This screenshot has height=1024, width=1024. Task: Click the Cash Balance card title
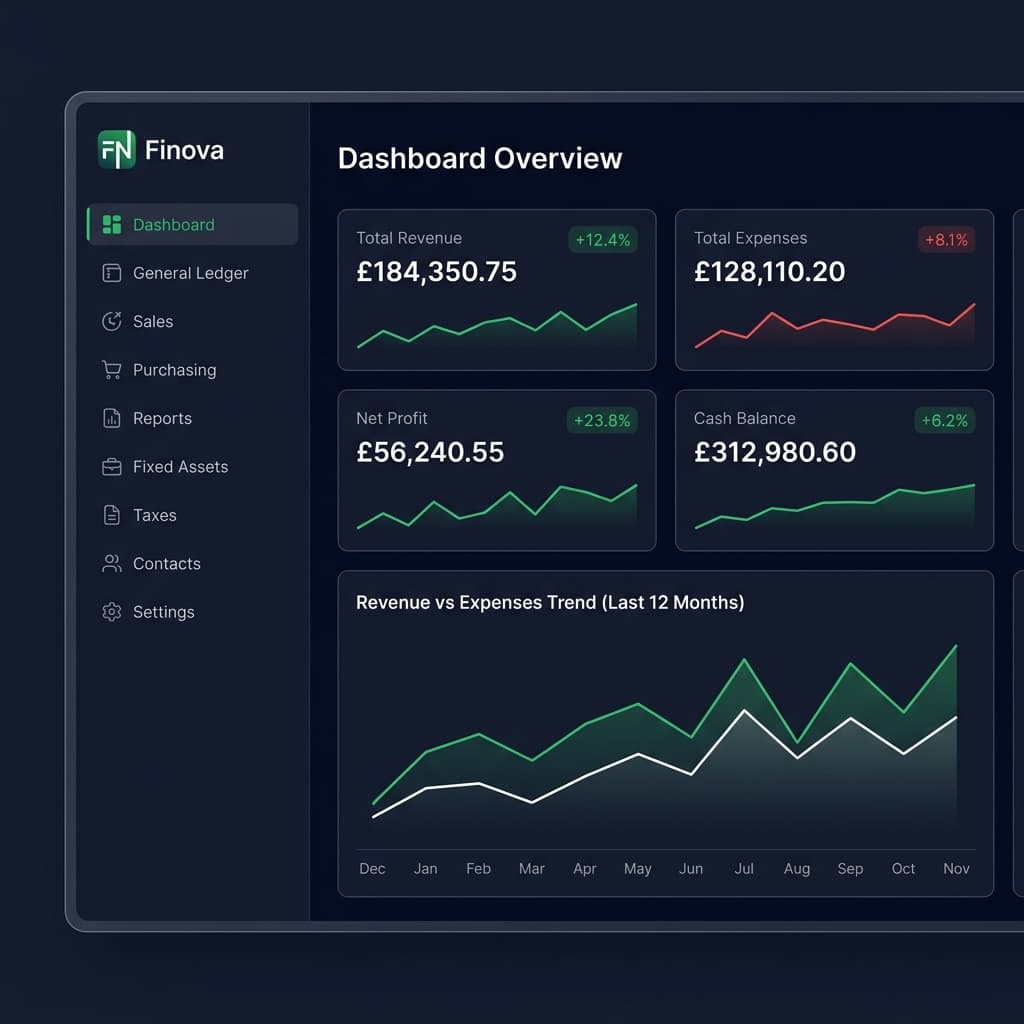[x=744, y=418]
